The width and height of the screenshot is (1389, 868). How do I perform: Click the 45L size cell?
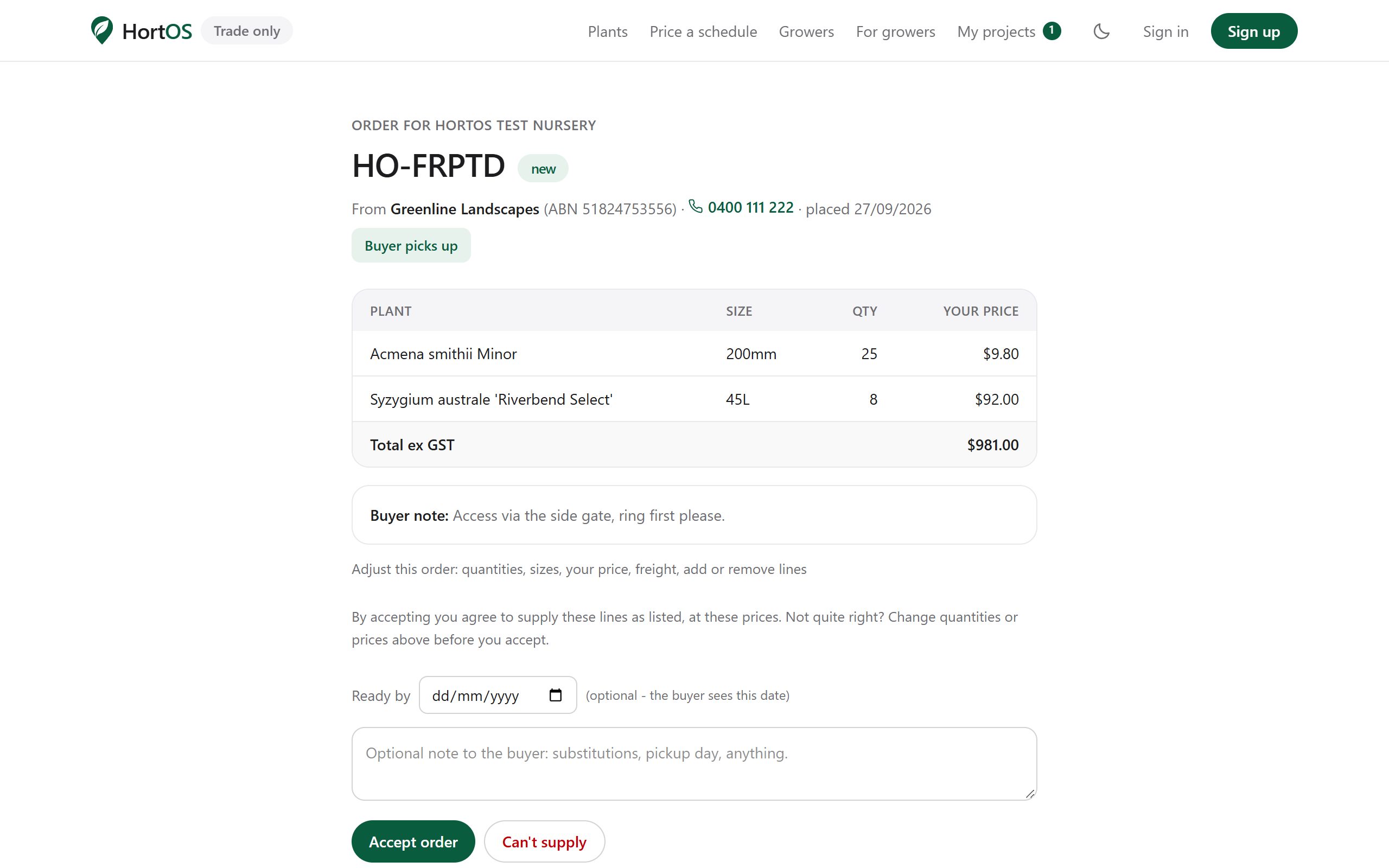coord(737,399)
